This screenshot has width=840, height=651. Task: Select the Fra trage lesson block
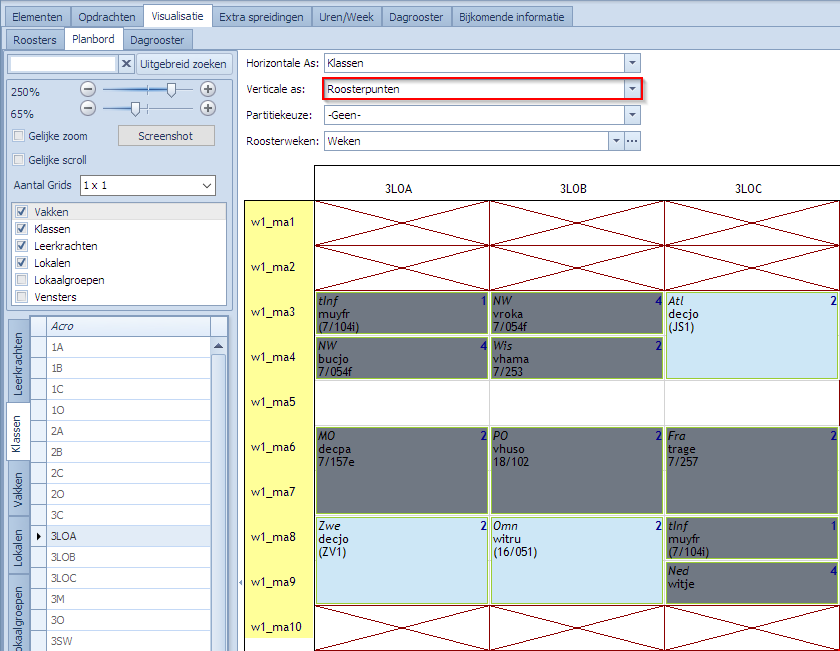[752, 470]
